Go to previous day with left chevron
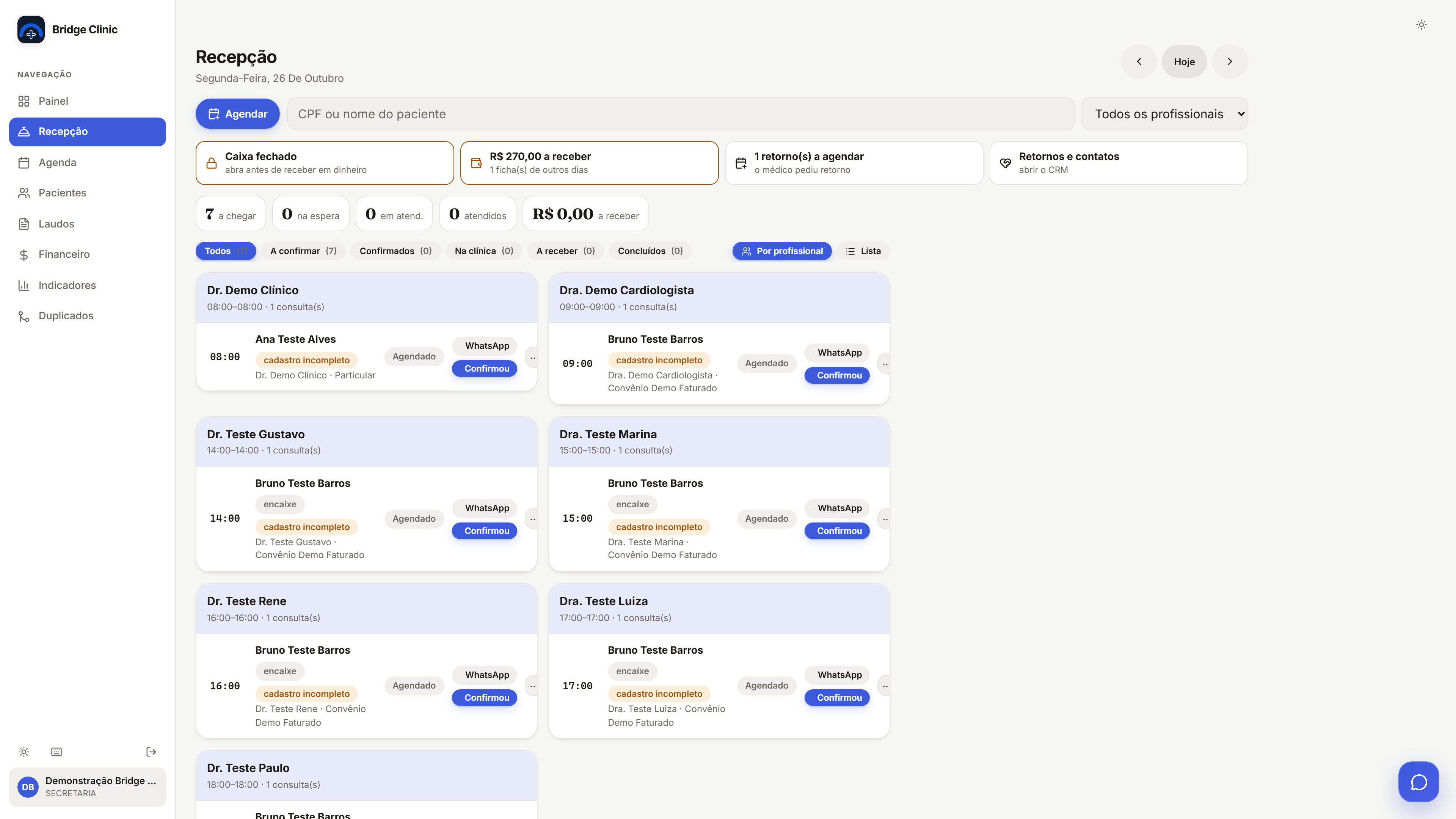The image size is (1456, 819). (x=1139, y=61)
